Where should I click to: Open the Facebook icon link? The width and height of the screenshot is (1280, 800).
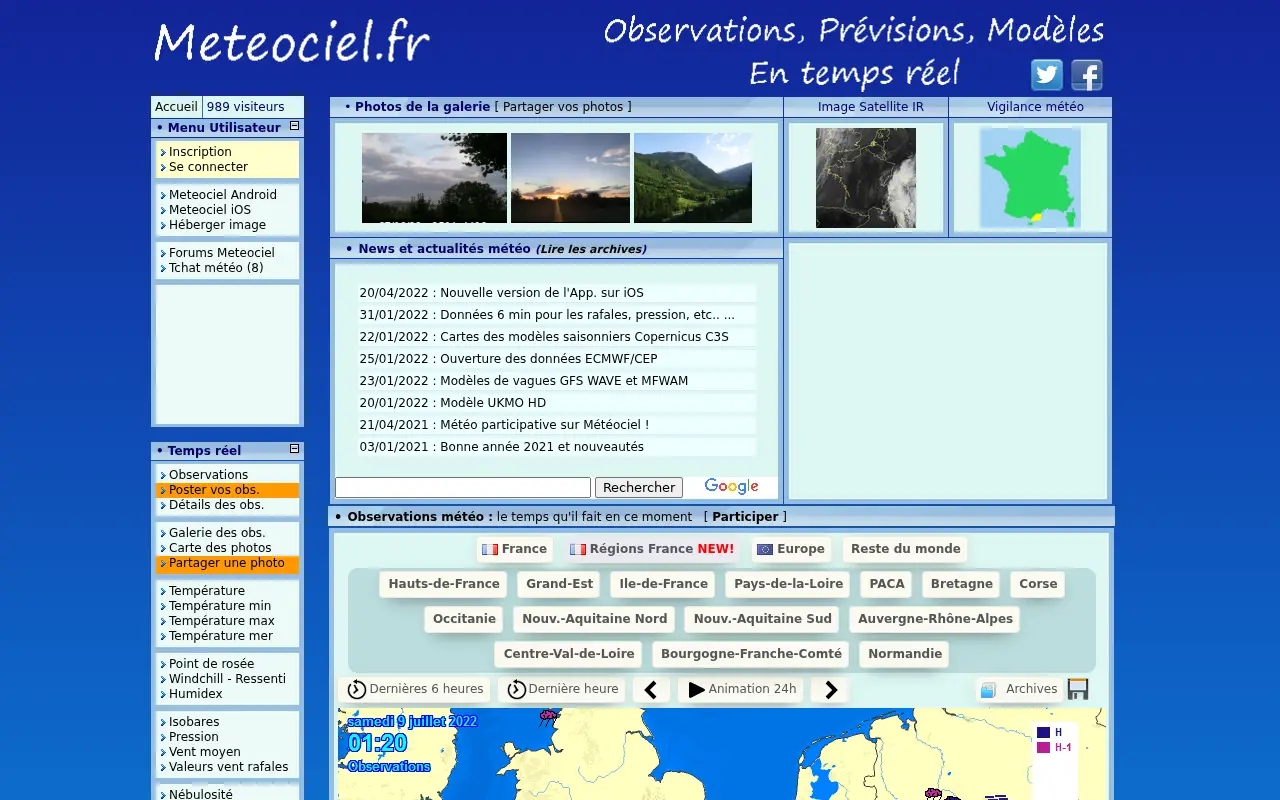click(1087, 75)
